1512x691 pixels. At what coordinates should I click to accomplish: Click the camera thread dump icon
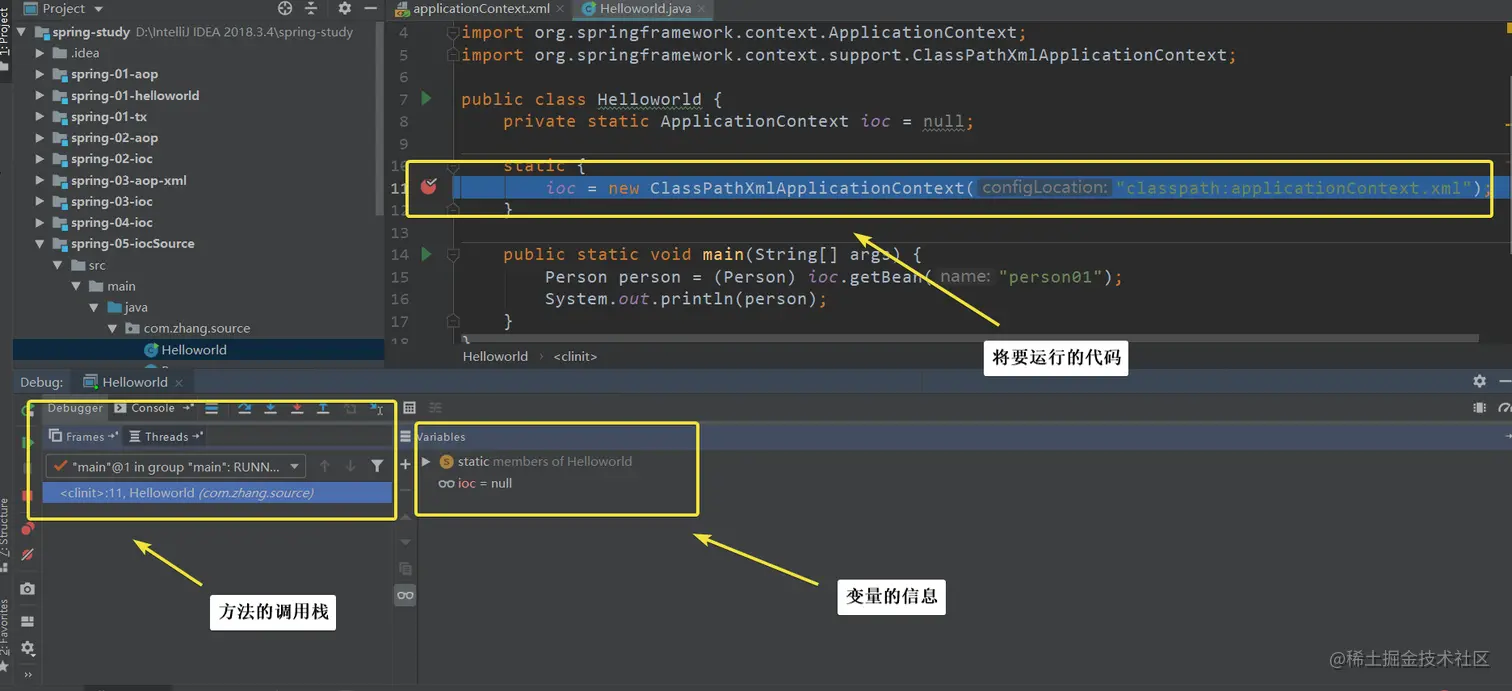coord(28,589)
